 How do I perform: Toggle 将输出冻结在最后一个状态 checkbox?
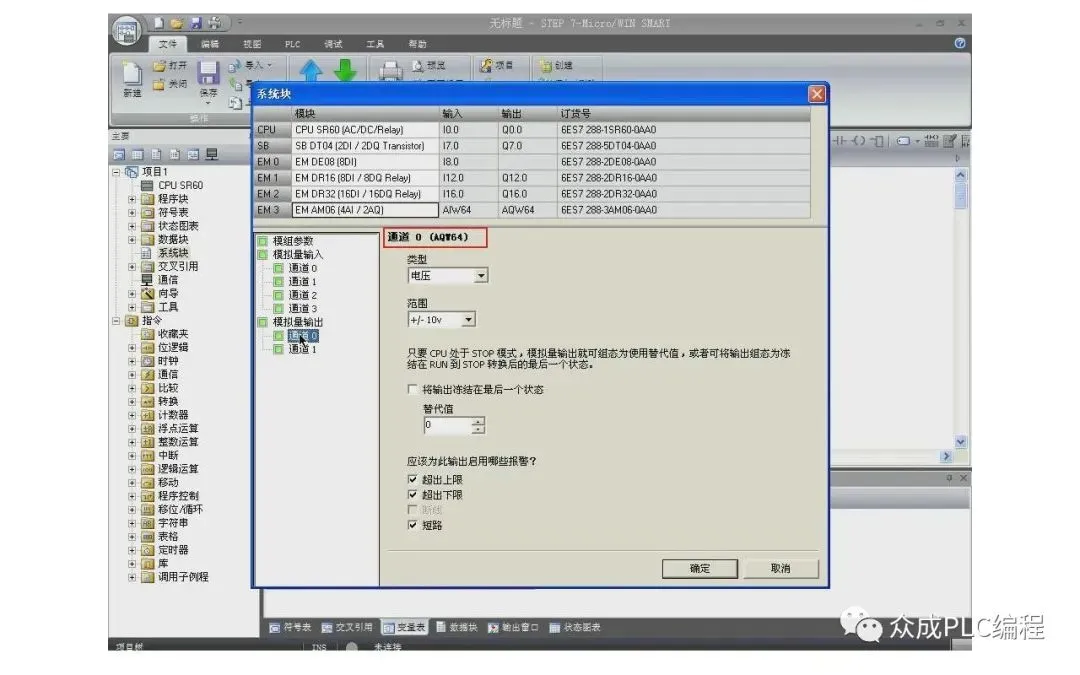pos(412,389)
